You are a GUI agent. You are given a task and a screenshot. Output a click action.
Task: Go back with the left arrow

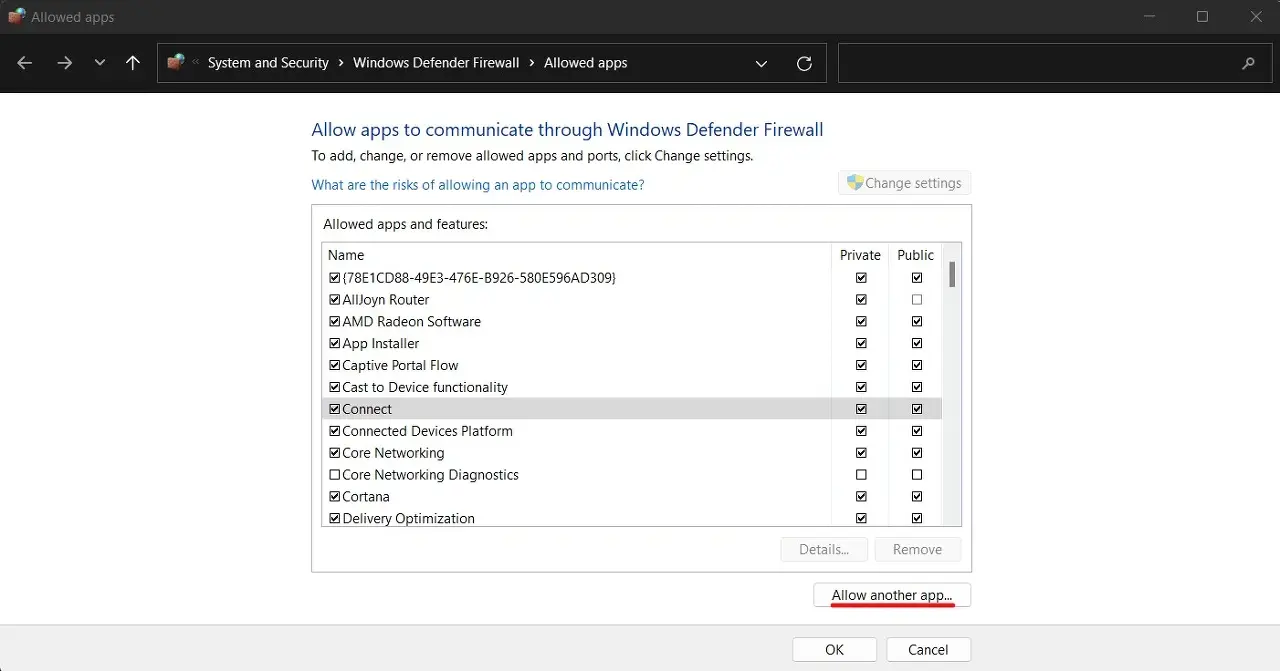[25, 63]
